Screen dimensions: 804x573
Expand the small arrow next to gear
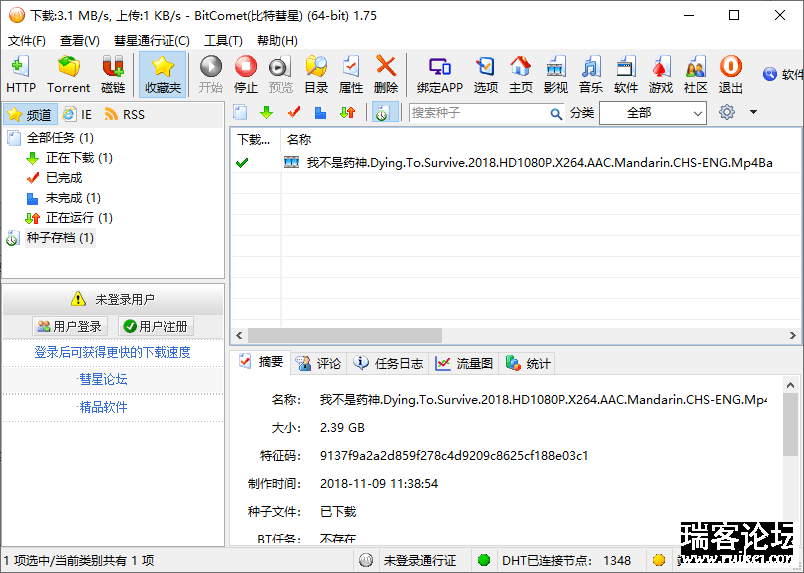tap(753, 112)
